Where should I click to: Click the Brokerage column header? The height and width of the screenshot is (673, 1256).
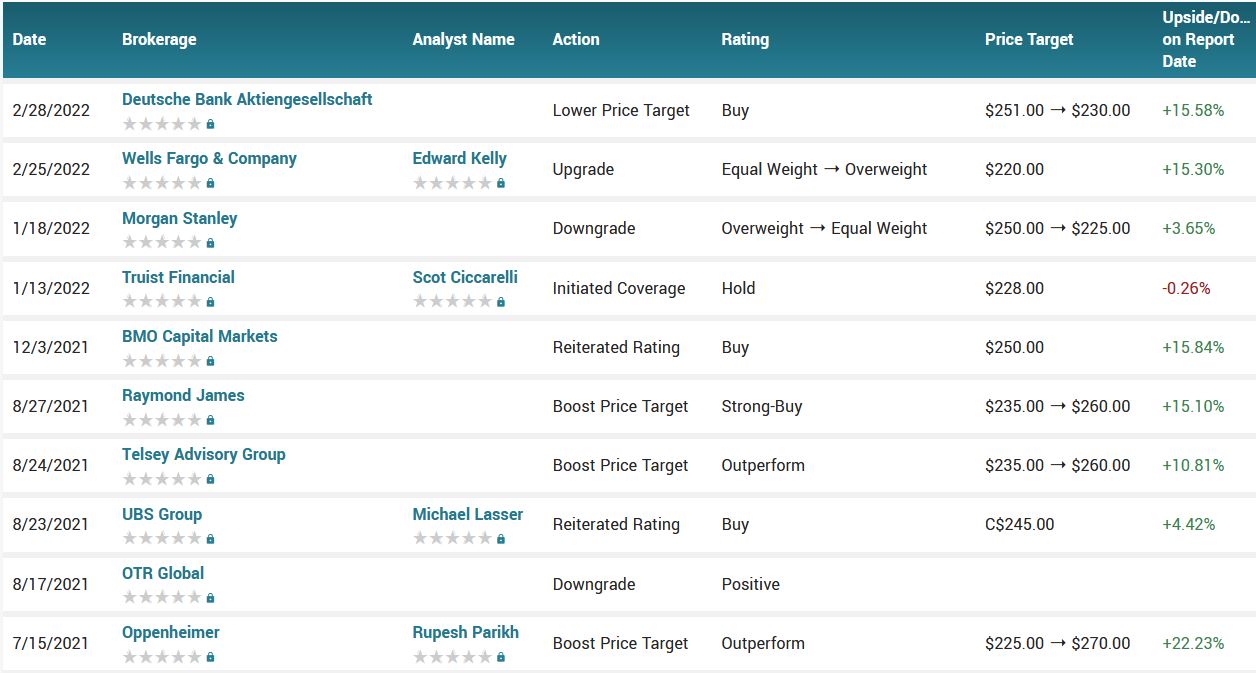(159, 40)
